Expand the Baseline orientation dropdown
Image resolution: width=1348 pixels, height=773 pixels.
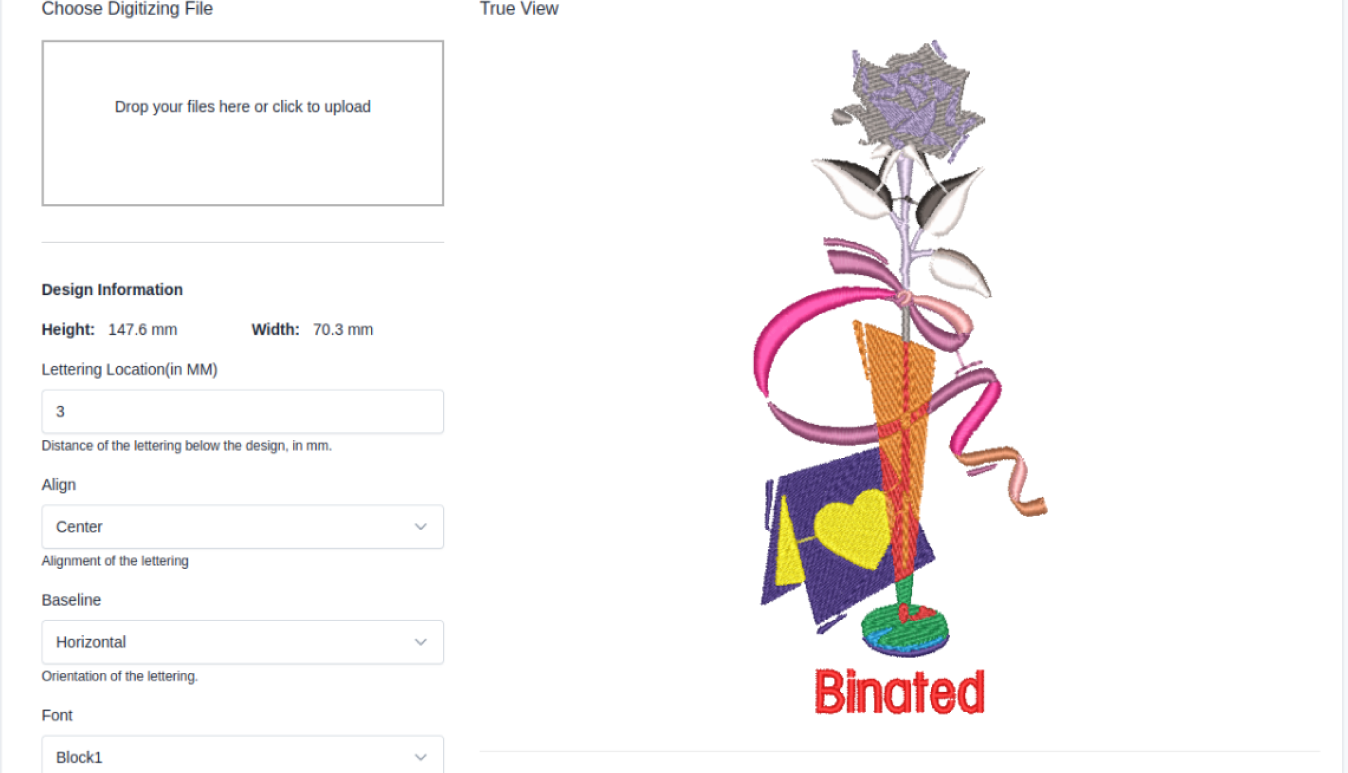point(242,641)
